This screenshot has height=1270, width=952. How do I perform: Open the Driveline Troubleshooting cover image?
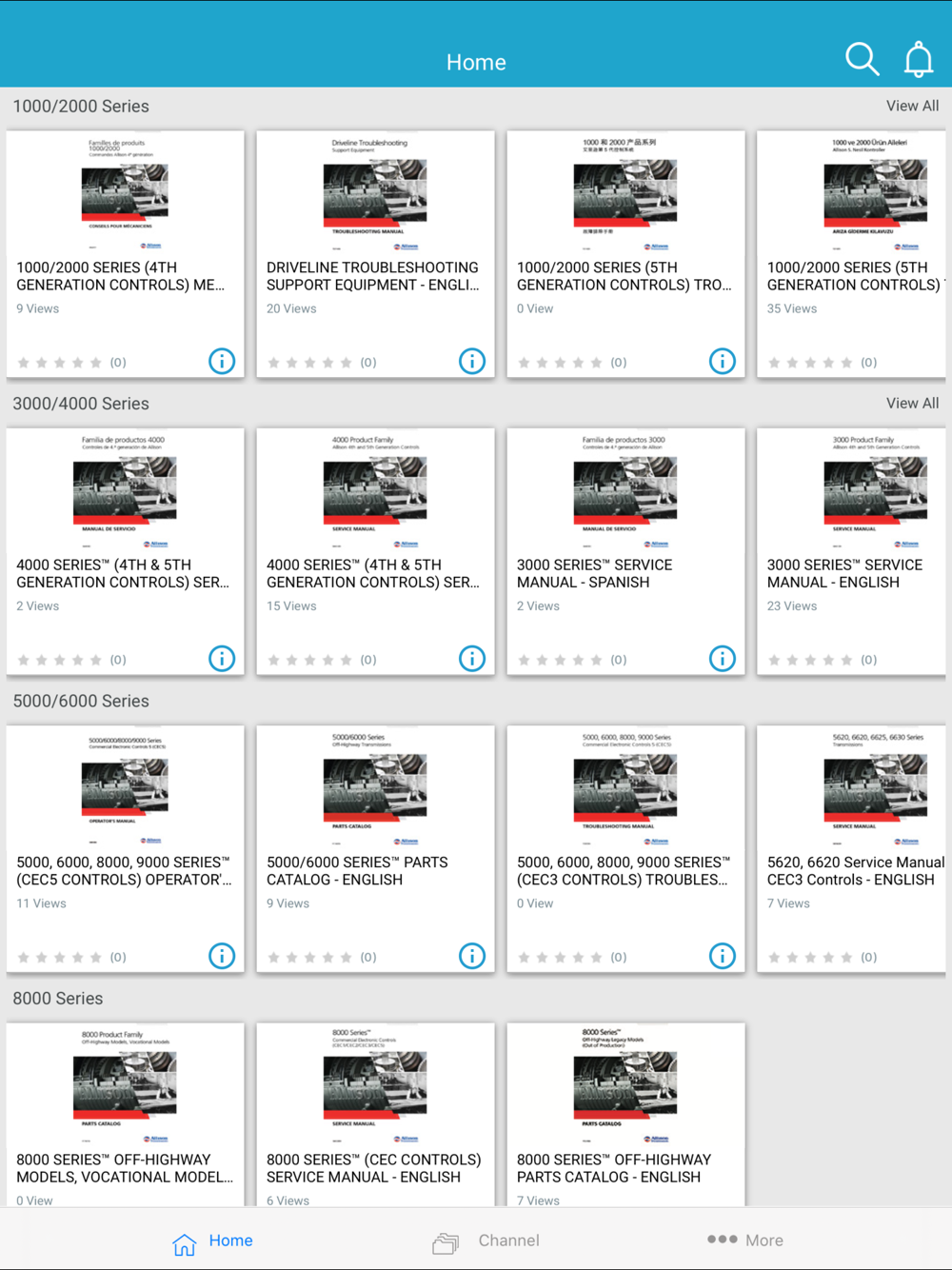375,193
